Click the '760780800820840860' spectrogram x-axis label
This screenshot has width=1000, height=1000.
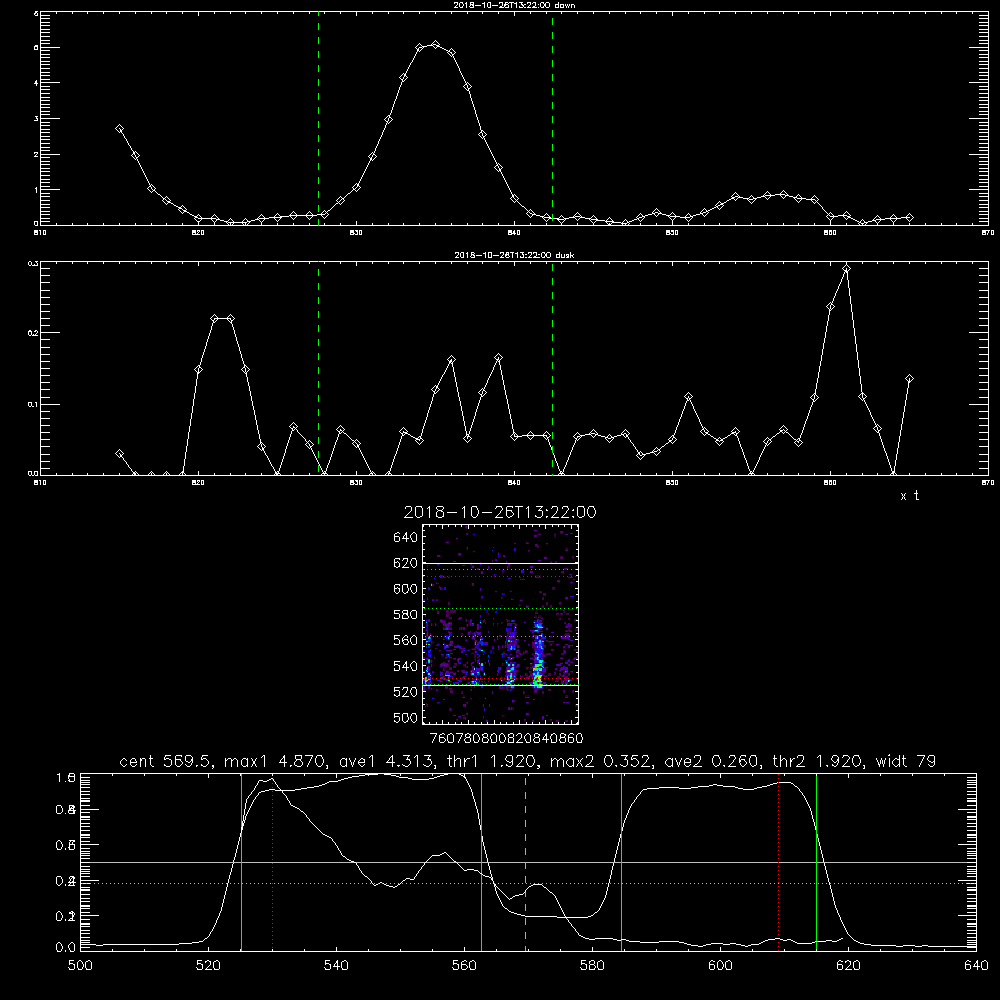(506, 739)
